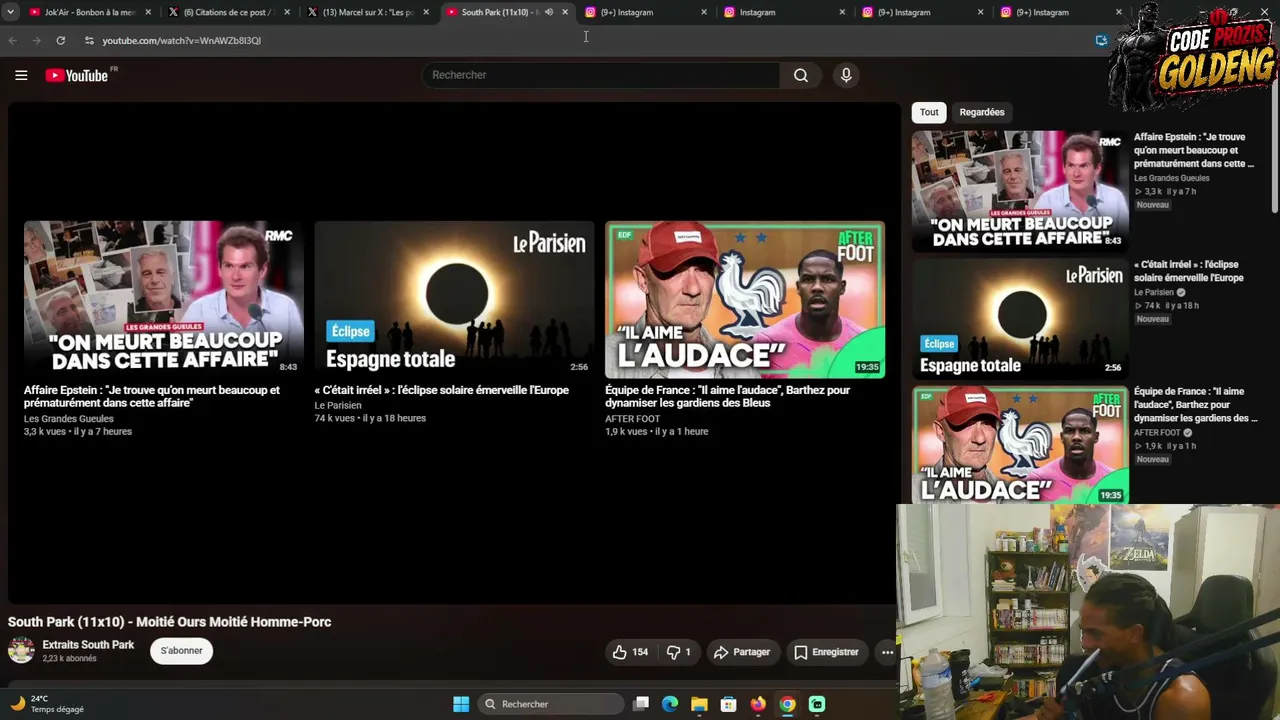Click the 2,23 k abonnés subscriber count
Screen dimensions: 1280x720
click(70, 659)
